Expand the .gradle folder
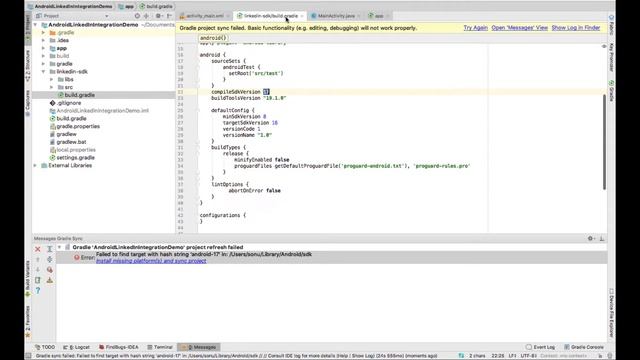Image resolution: width=640 pixels, height=360 pixels. [x=43, y=33]
